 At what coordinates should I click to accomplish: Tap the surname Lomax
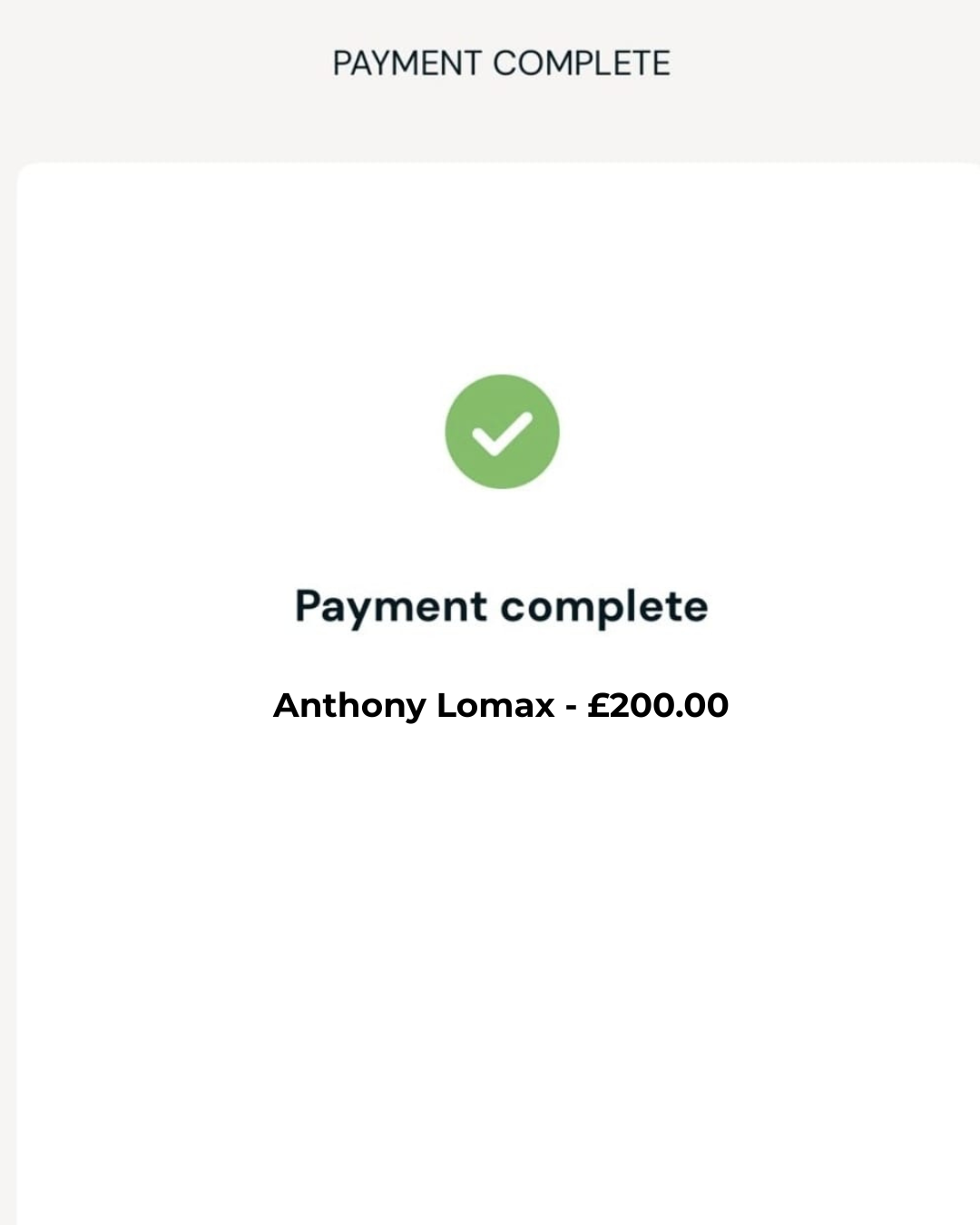pos(495,705)
